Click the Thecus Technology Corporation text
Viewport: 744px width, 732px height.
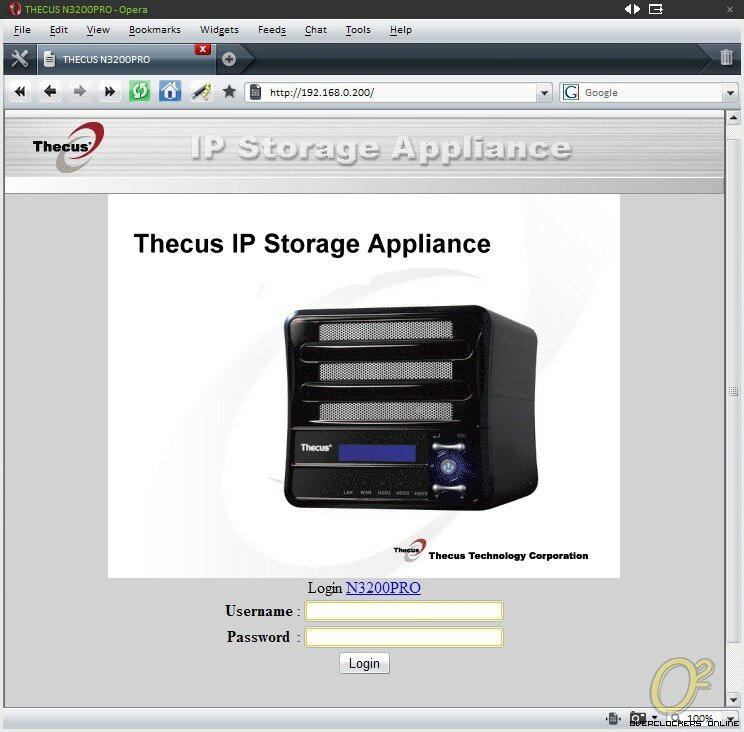(x=508, y=556)
